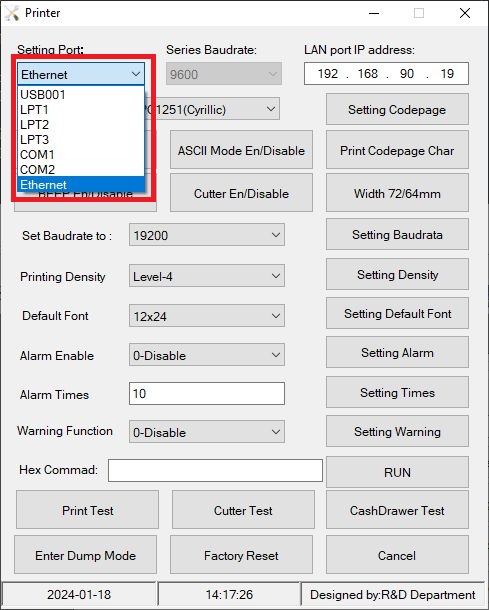Run the CashDrawer Test

pyautogui.click(x=397, y=510)
